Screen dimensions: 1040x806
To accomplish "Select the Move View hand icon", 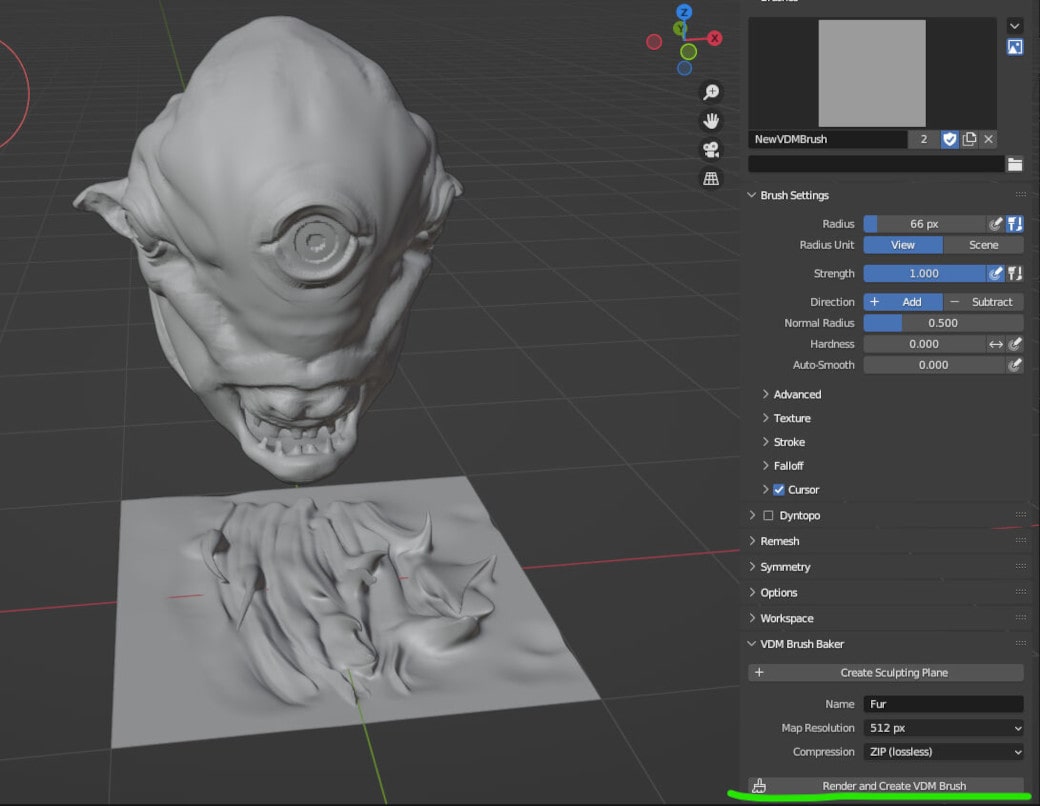I will pyautogui.click(x=711, y=120).
